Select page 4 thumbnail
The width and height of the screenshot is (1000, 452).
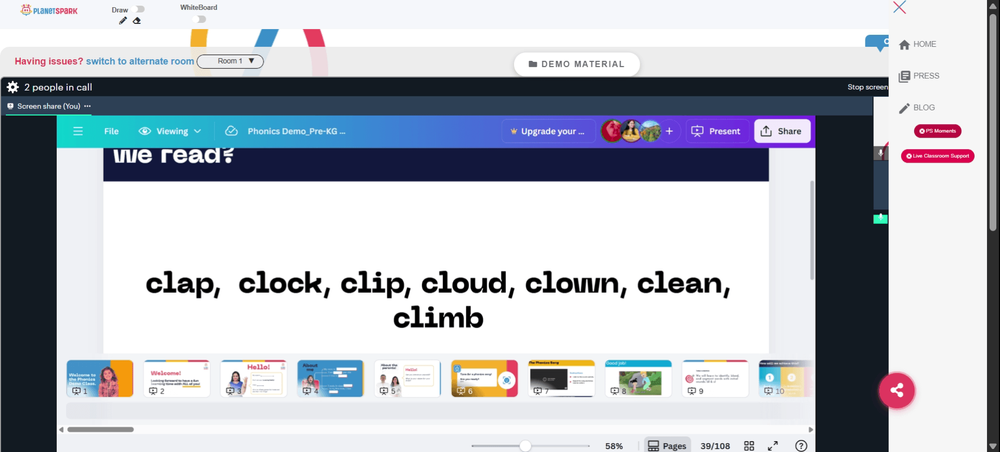click(330, 379)
